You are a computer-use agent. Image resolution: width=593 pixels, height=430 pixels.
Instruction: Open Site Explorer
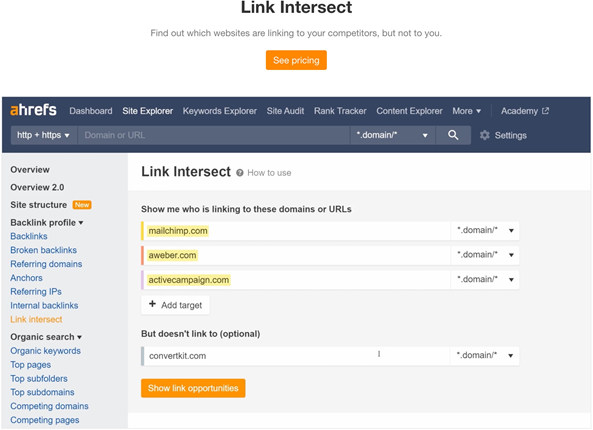pyautogui.click(x=147, y=111)
